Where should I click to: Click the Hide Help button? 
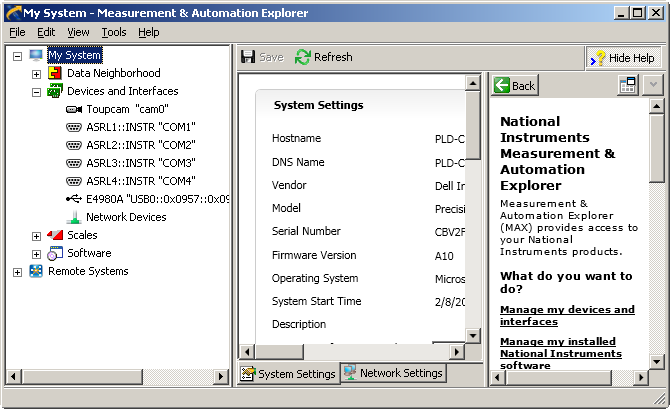623,58
